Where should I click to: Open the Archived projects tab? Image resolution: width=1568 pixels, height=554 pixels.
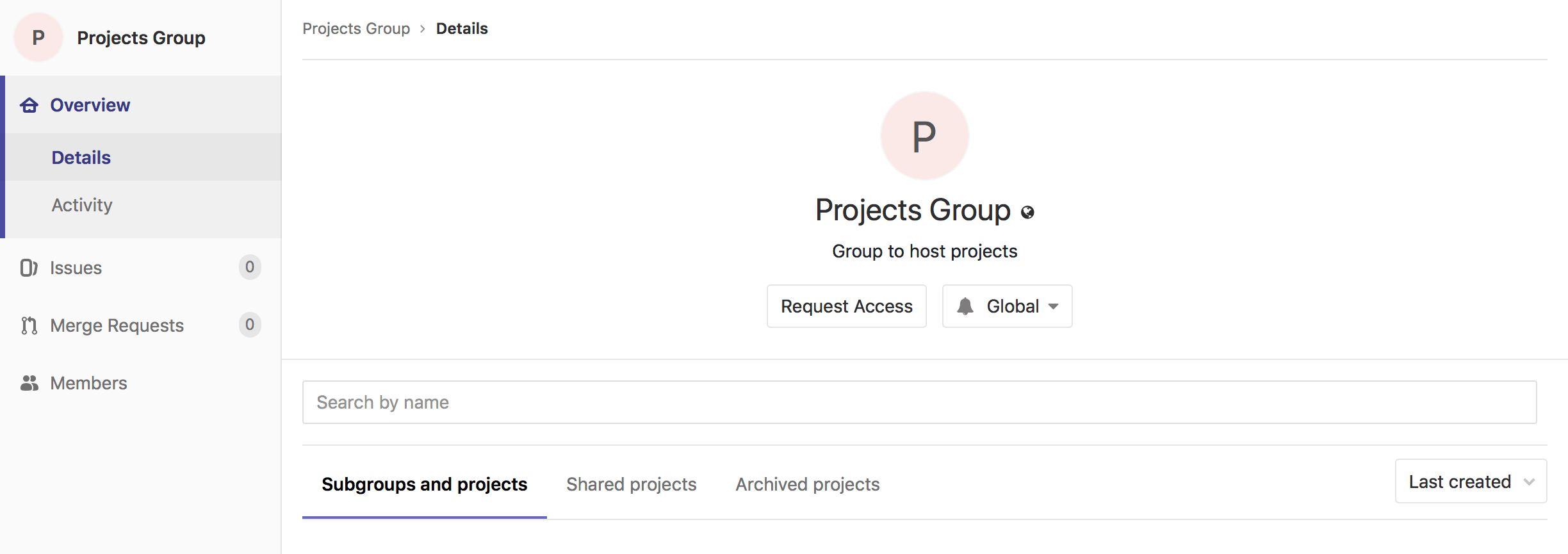coord(807,484)
